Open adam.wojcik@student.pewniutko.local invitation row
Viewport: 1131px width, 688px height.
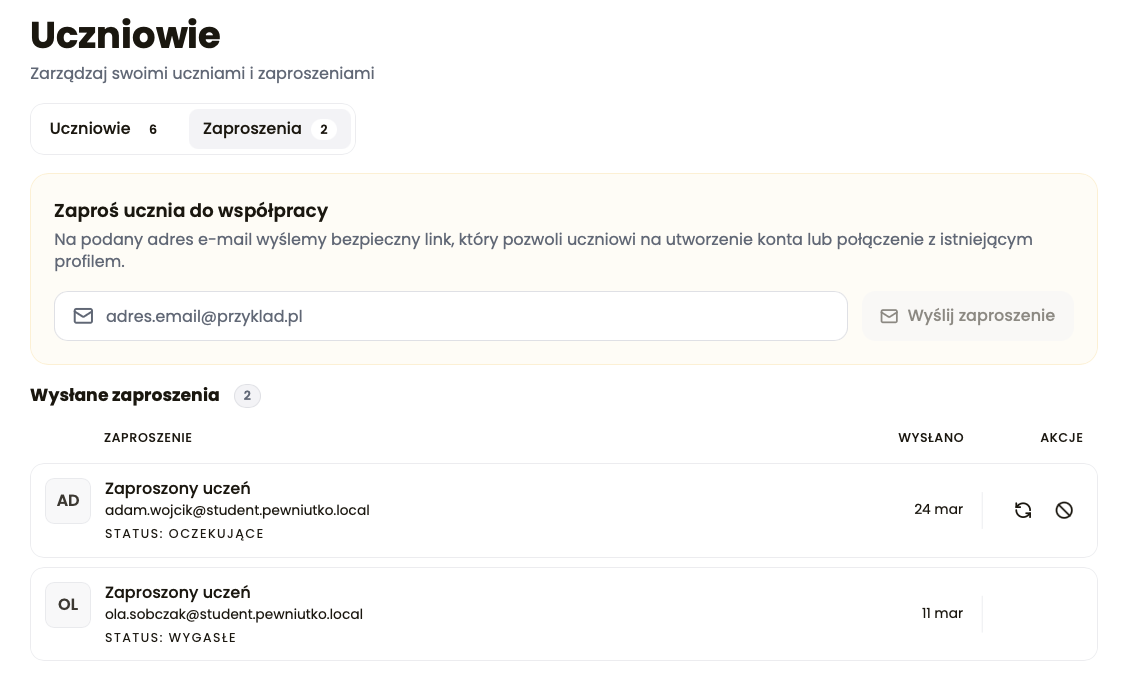pos(564,511)
